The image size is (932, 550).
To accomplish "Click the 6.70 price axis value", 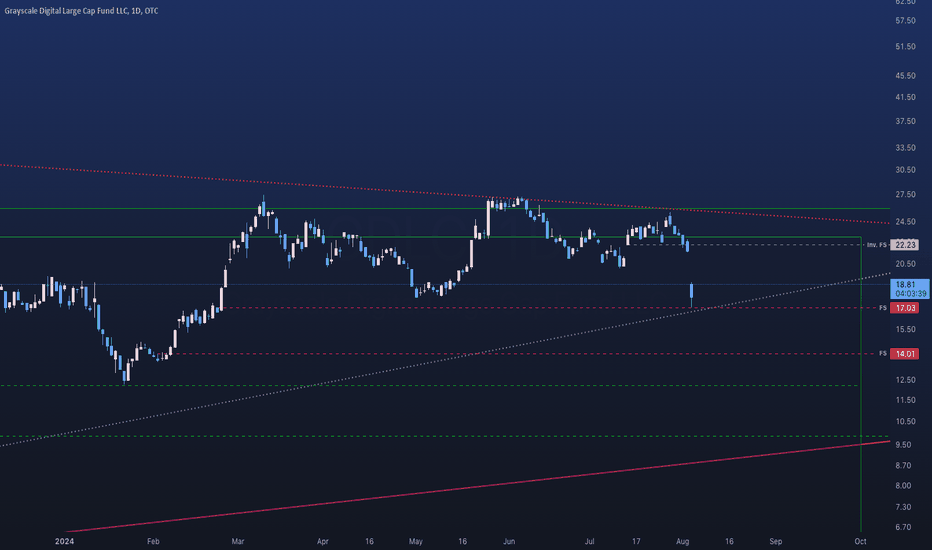I will click(903, 527).
